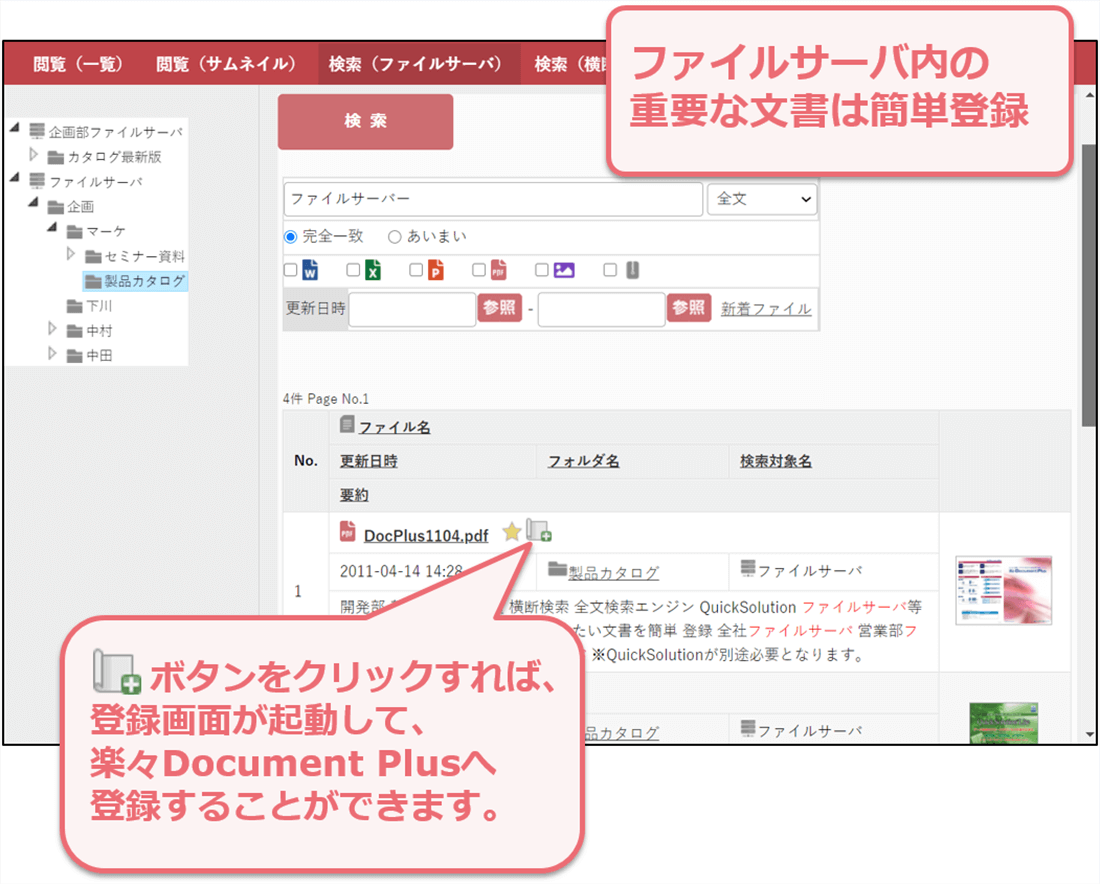Screen dimensions: 1100x884
Task: Click the second 参照 date button
Action: [689, 308]
